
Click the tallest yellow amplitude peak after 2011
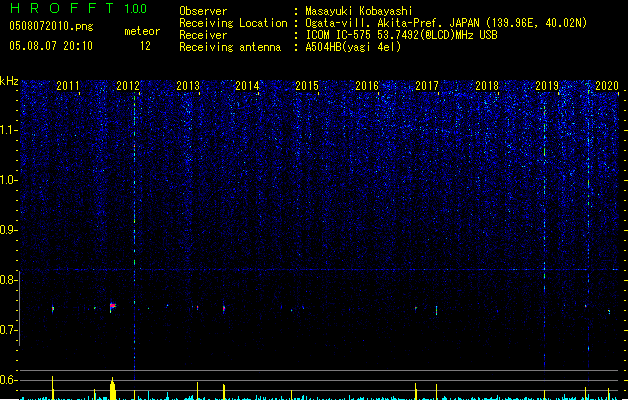[x=113, y=388]
